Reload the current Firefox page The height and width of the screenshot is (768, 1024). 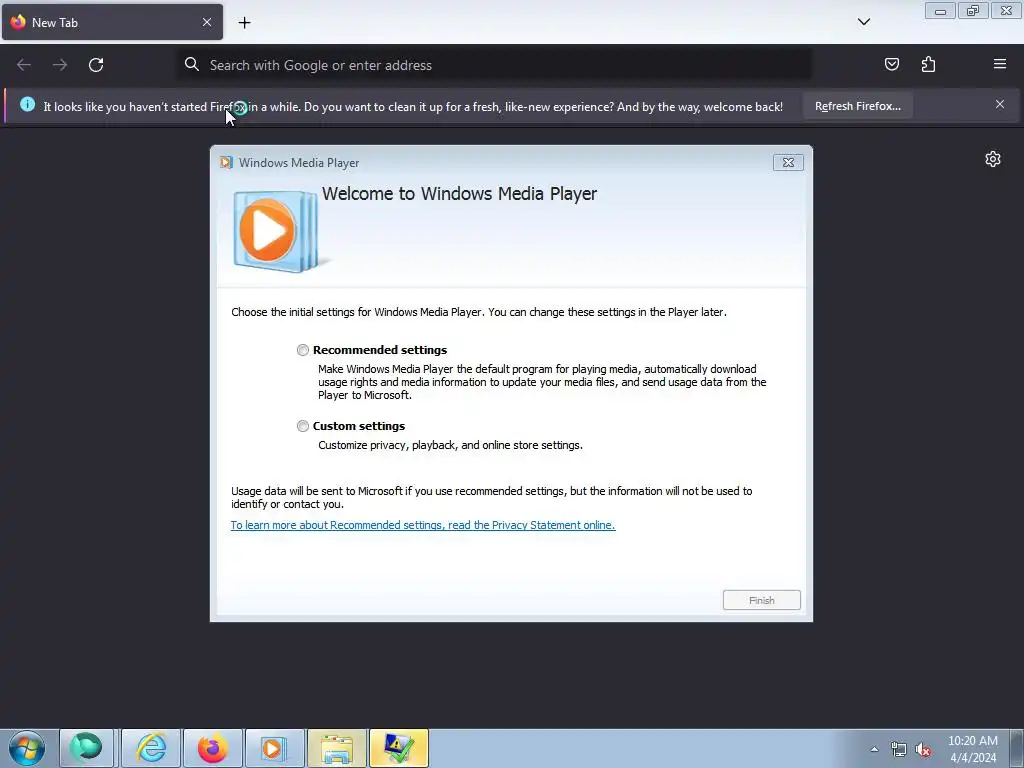point(96,65)
